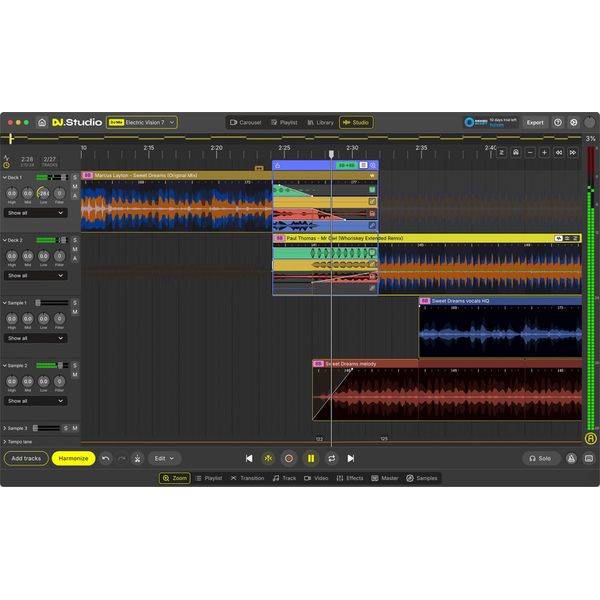The height and width of the screenshot is (600, 600).
Task: Click the automix A circle icon
Action: click(590, 439)
